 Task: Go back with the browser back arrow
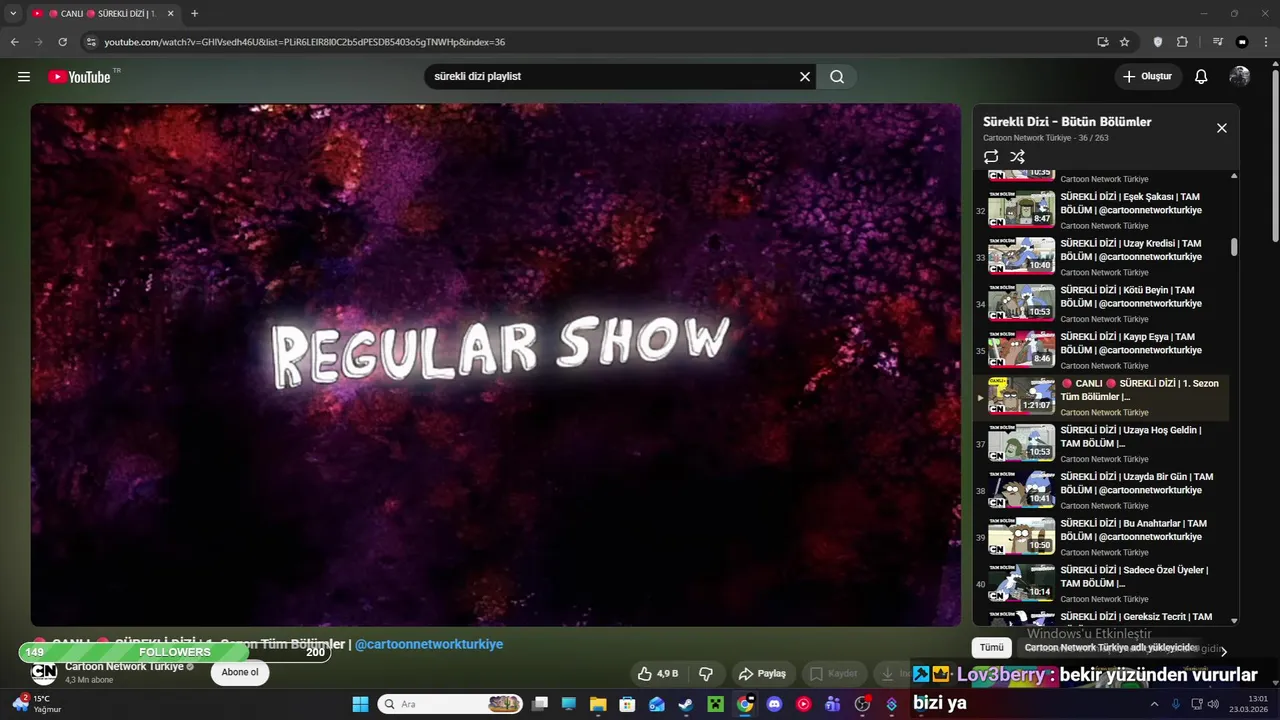point(14,42)
